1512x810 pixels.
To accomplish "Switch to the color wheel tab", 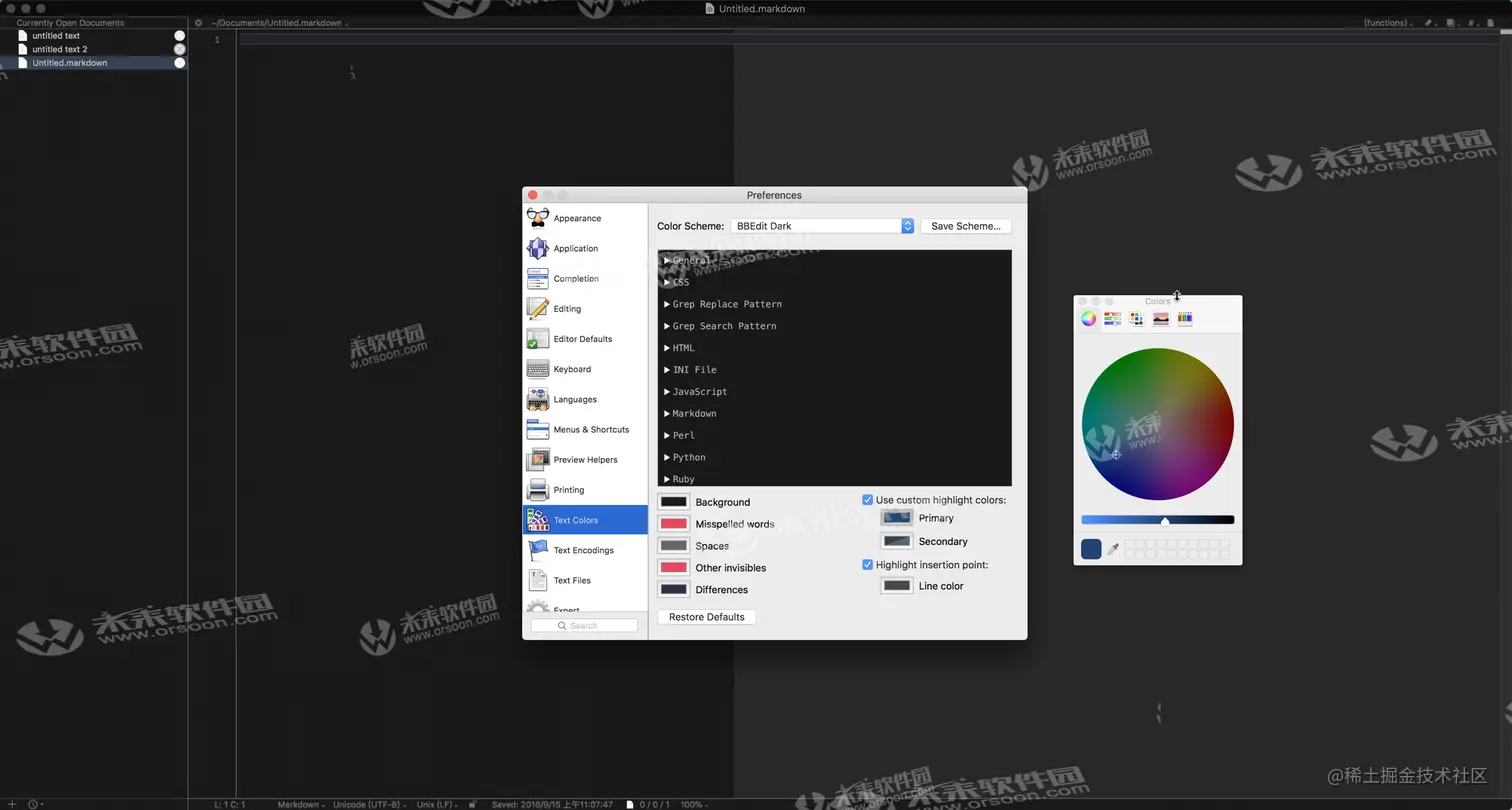I will point(1088,319).
